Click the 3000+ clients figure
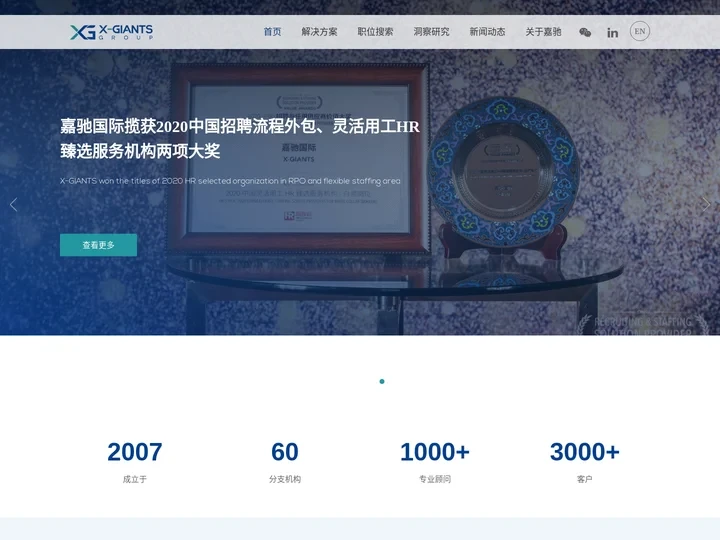Image resolution: width=720 pixels, height=540 pixels. pyautogui.click(x=585, y=452)
